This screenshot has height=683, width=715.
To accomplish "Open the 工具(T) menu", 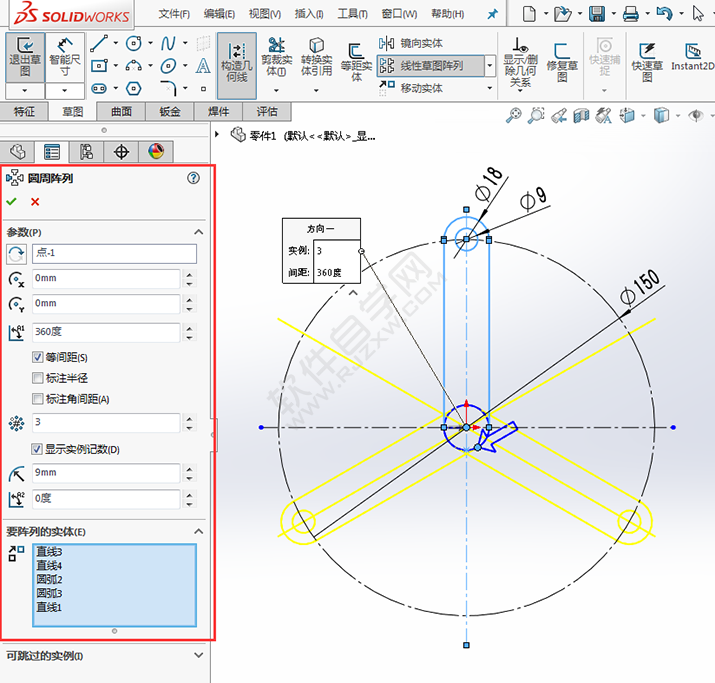I will [x=352, y=14].
